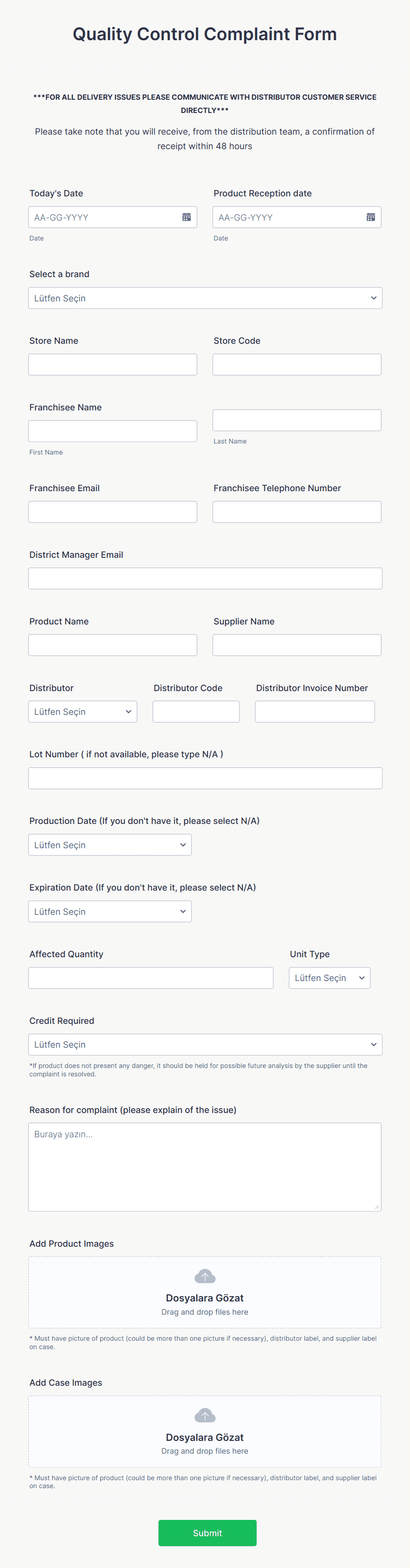Click into the District Manager Email field
The width and height of the screenshot is (410, 1568).
point(205,578)
